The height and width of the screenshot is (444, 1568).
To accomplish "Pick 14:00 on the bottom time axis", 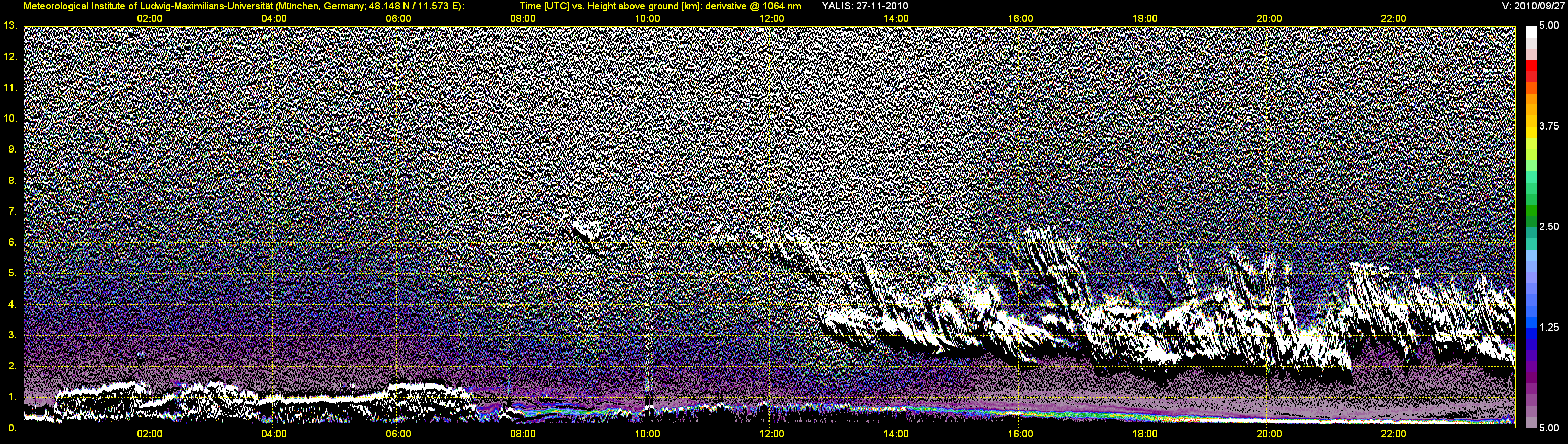I will point(896,434).
